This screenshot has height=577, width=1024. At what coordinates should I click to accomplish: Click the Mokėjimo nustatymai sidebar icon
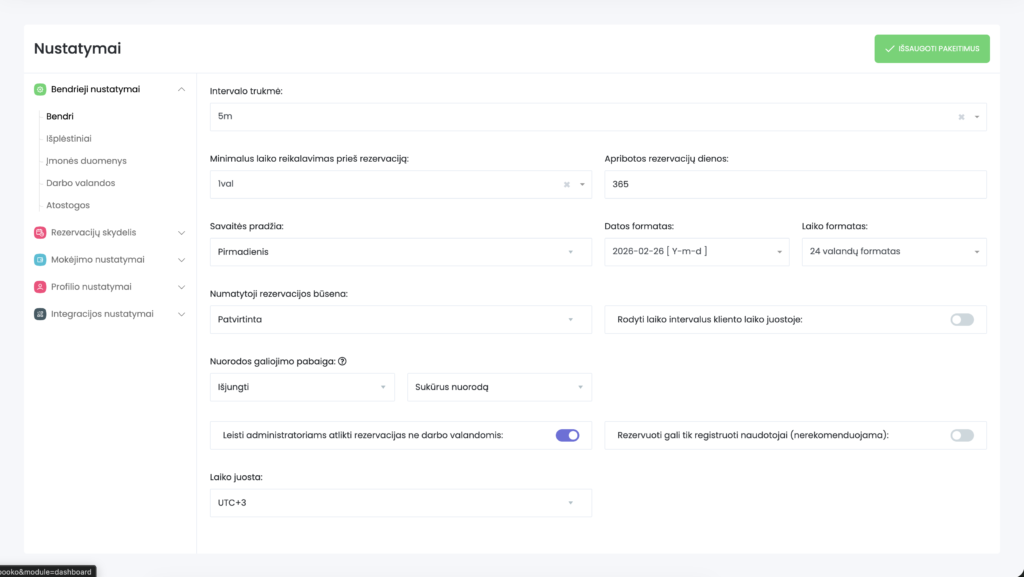click(40, 259)
